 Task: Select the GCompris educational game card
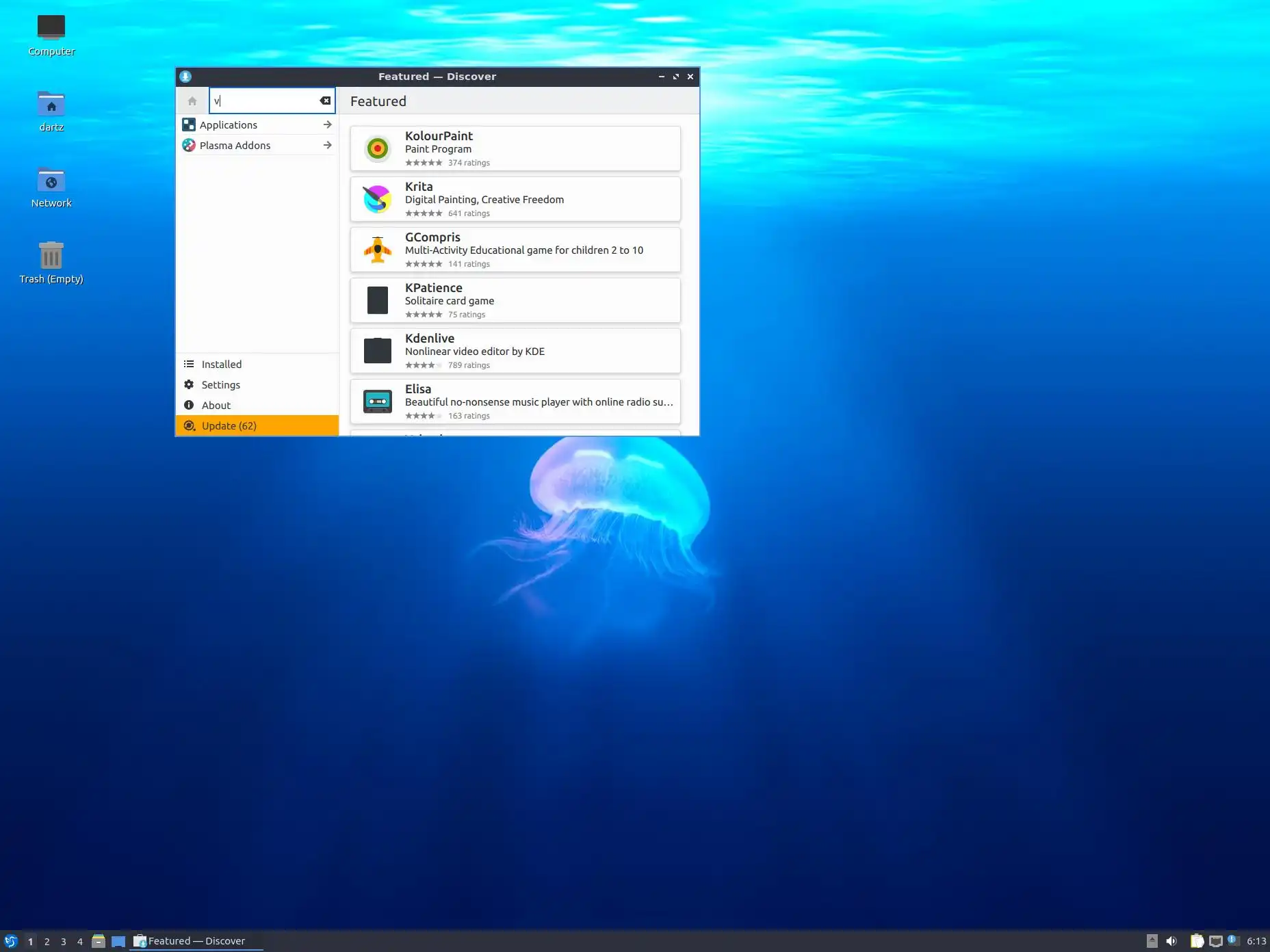[515, 250]
